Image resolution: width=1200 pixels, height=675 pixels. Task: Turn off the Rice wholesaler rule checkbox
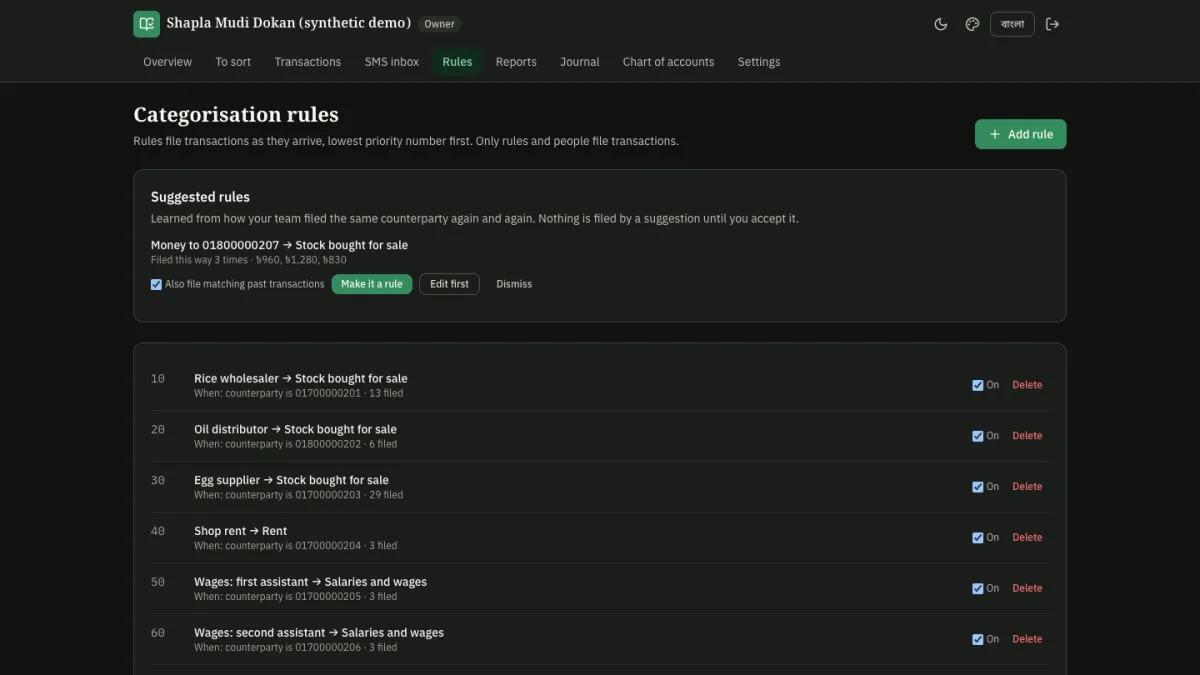978,385
